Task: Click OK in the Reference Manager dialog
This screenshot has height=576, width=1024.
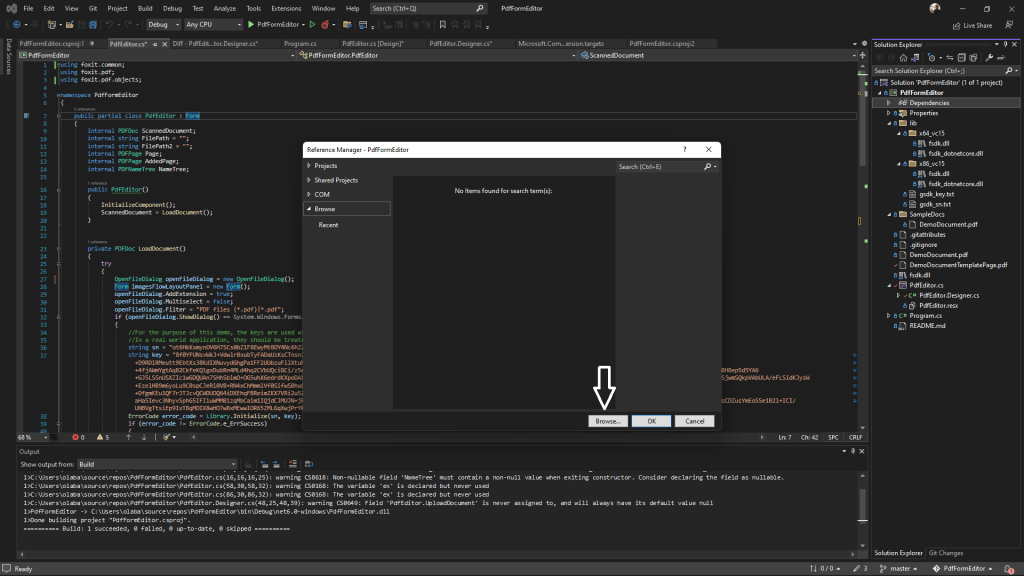Action: point(651,421)
